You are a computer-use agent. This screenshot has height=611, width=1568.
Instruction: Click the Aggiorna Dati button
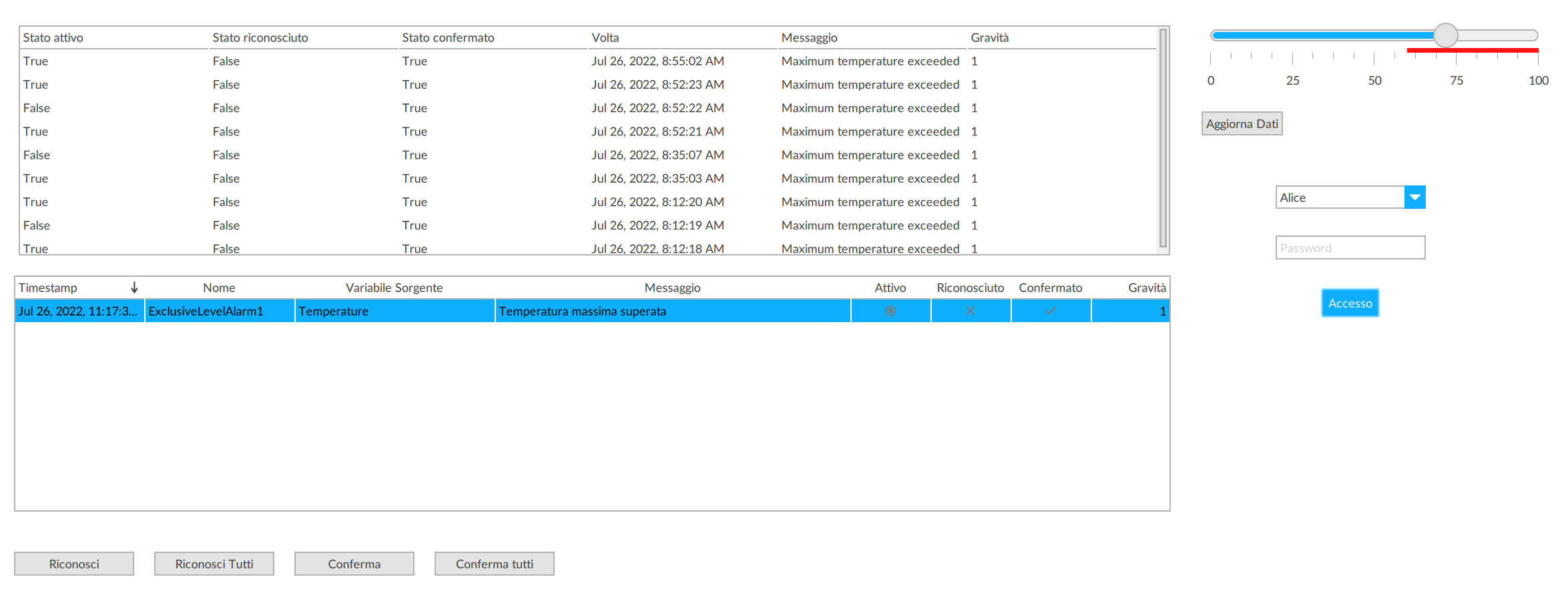pyautogui.click(x=1242, y=124)
